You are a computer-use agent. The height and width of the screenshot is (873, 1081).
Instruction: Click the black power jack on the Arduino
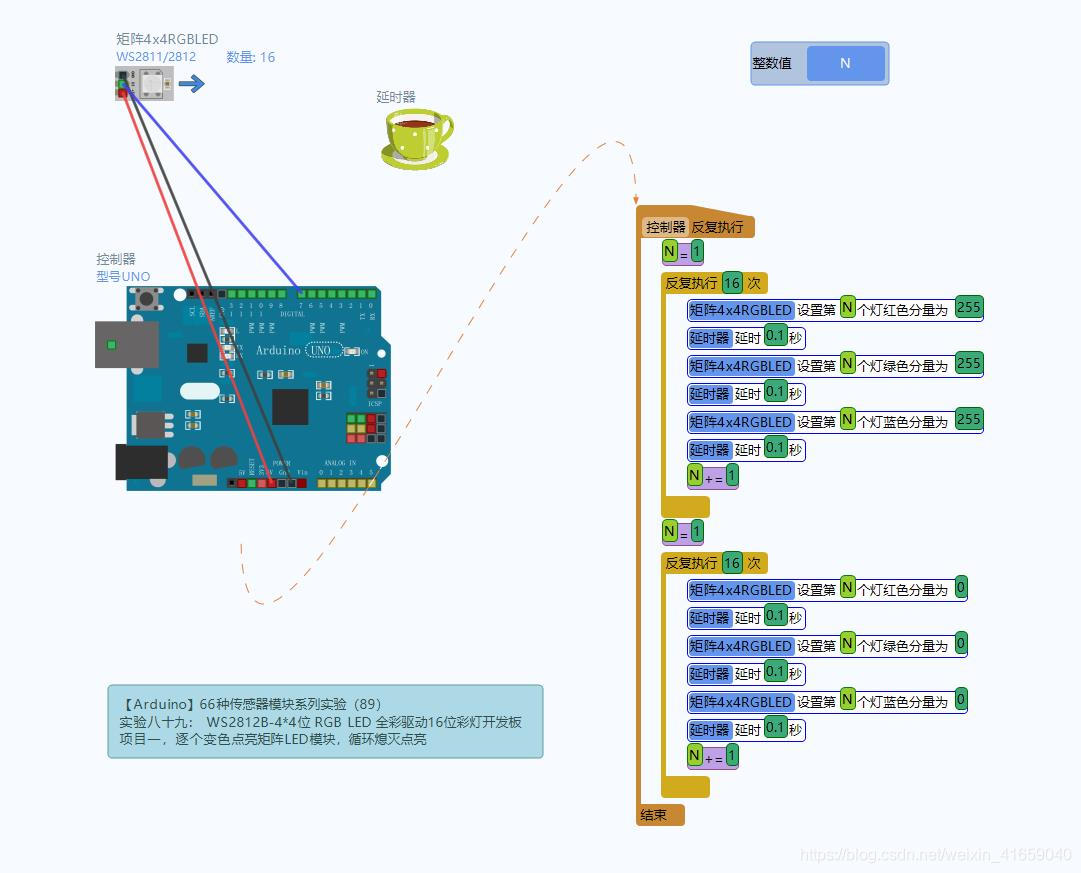pos(141,462)
